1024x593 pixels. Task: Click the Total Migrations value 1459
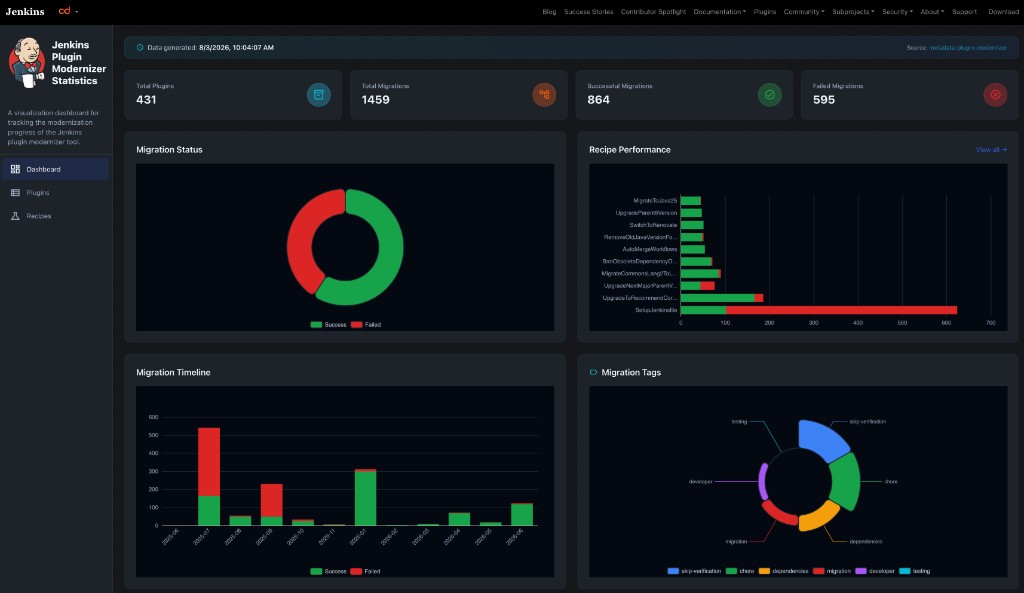pos(376,100)
